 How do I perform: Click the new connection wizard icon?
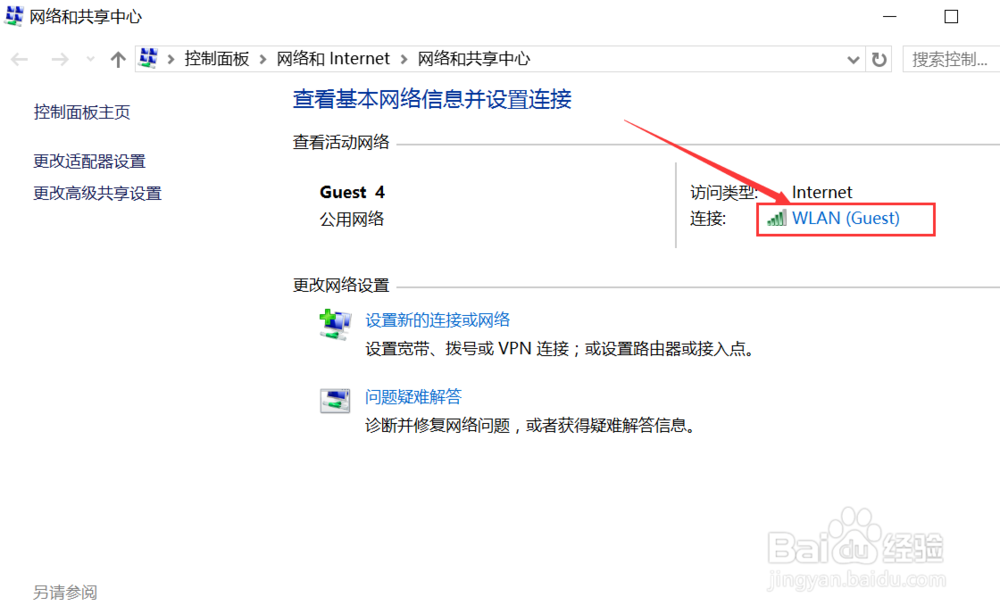[334, 322]
